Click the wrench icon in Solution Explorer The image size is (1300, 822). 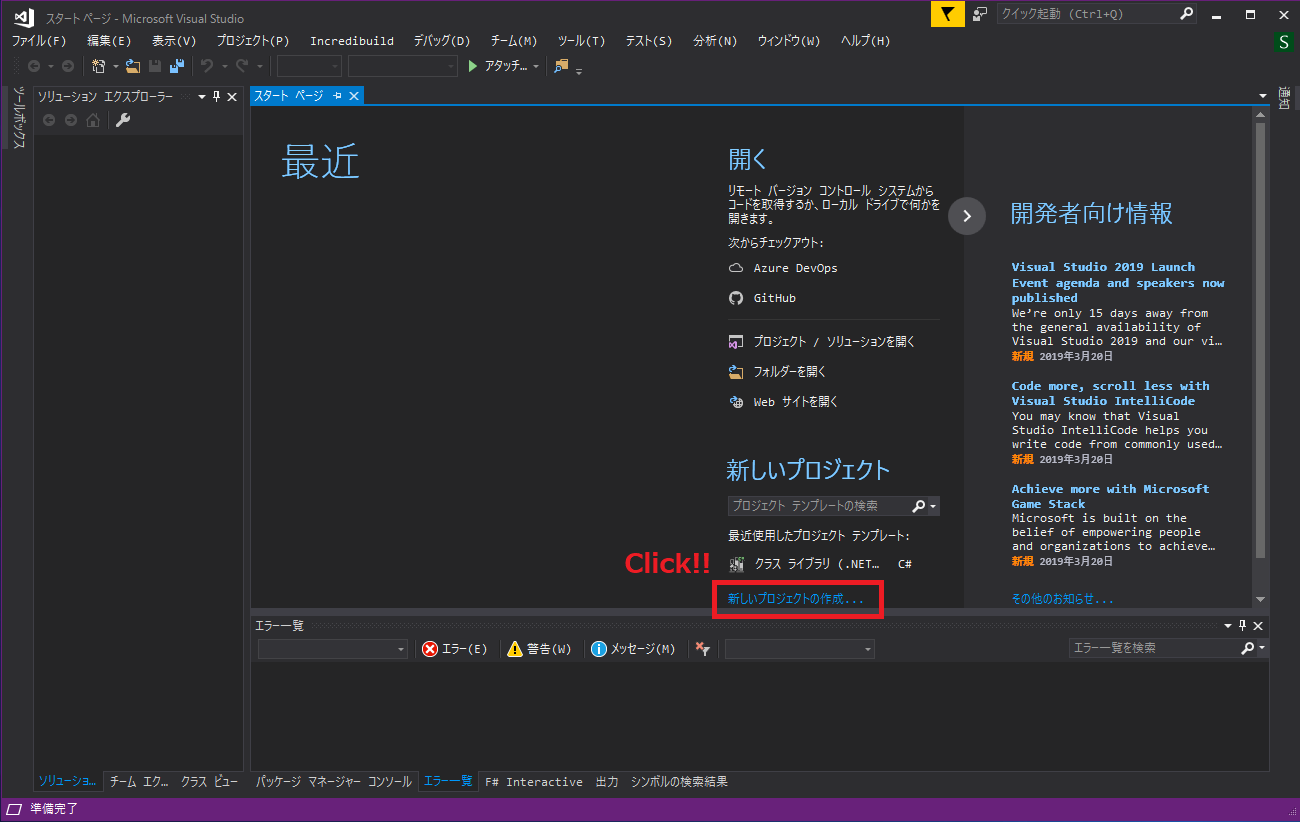tap(124, 120)
